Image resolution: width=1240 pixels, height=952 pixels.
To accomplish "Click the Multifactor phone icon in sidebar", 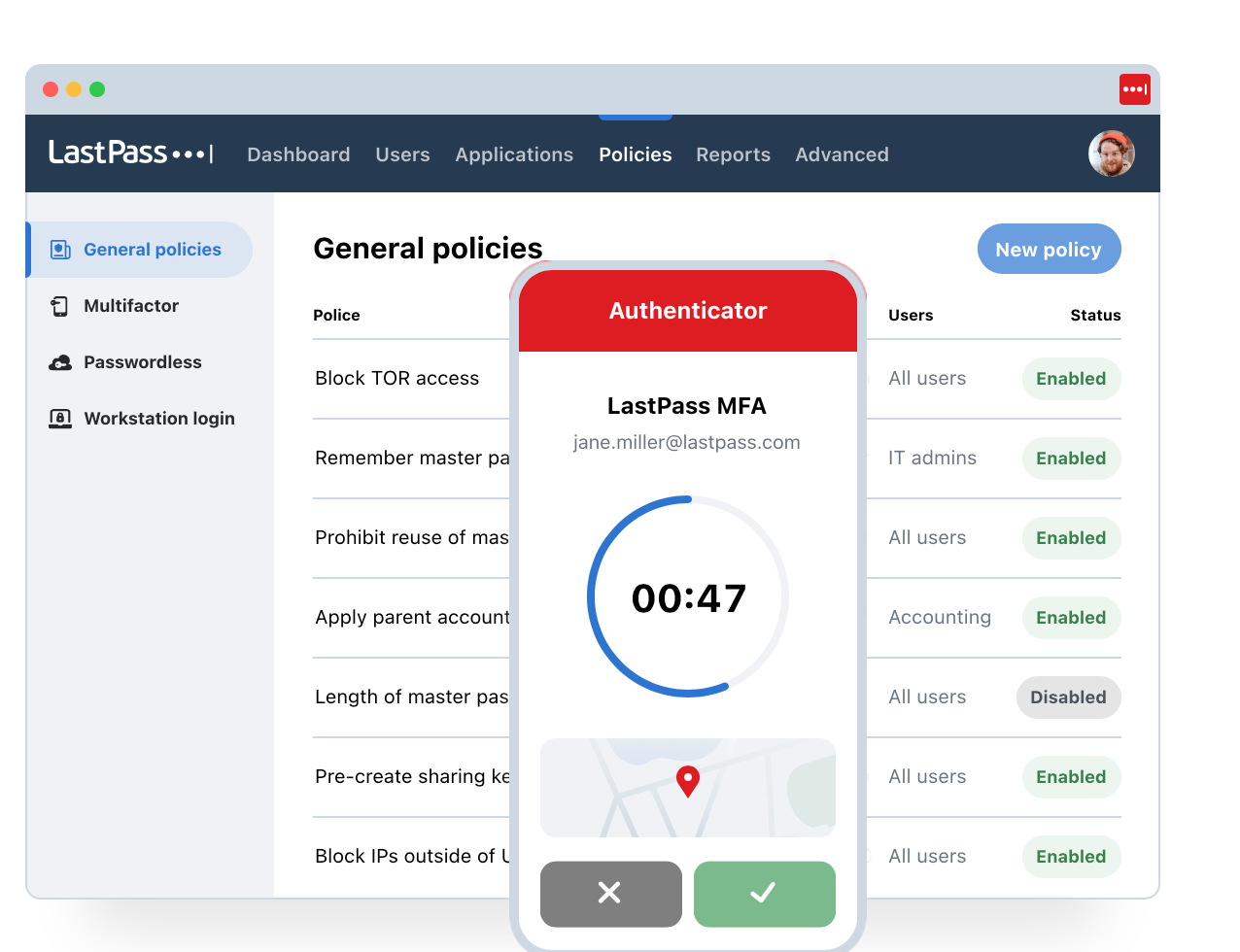I will 59,305.
